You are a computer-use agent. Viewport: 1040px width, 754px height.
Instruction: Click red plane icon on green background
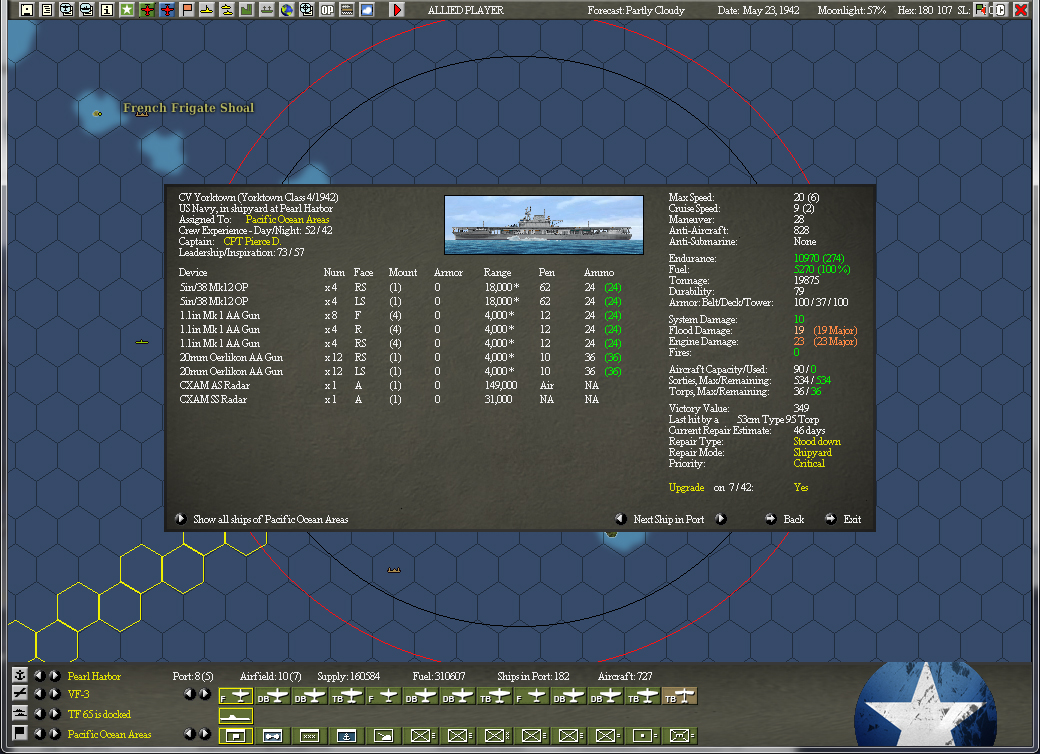147,10
